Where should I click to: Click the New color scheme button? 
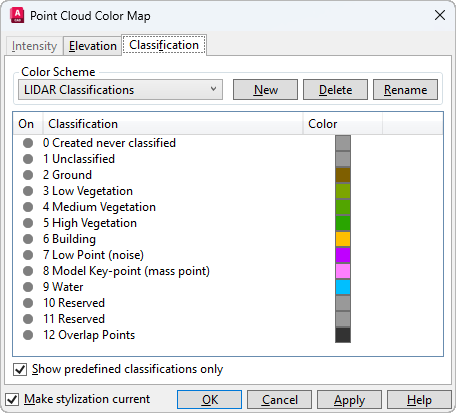265,90
